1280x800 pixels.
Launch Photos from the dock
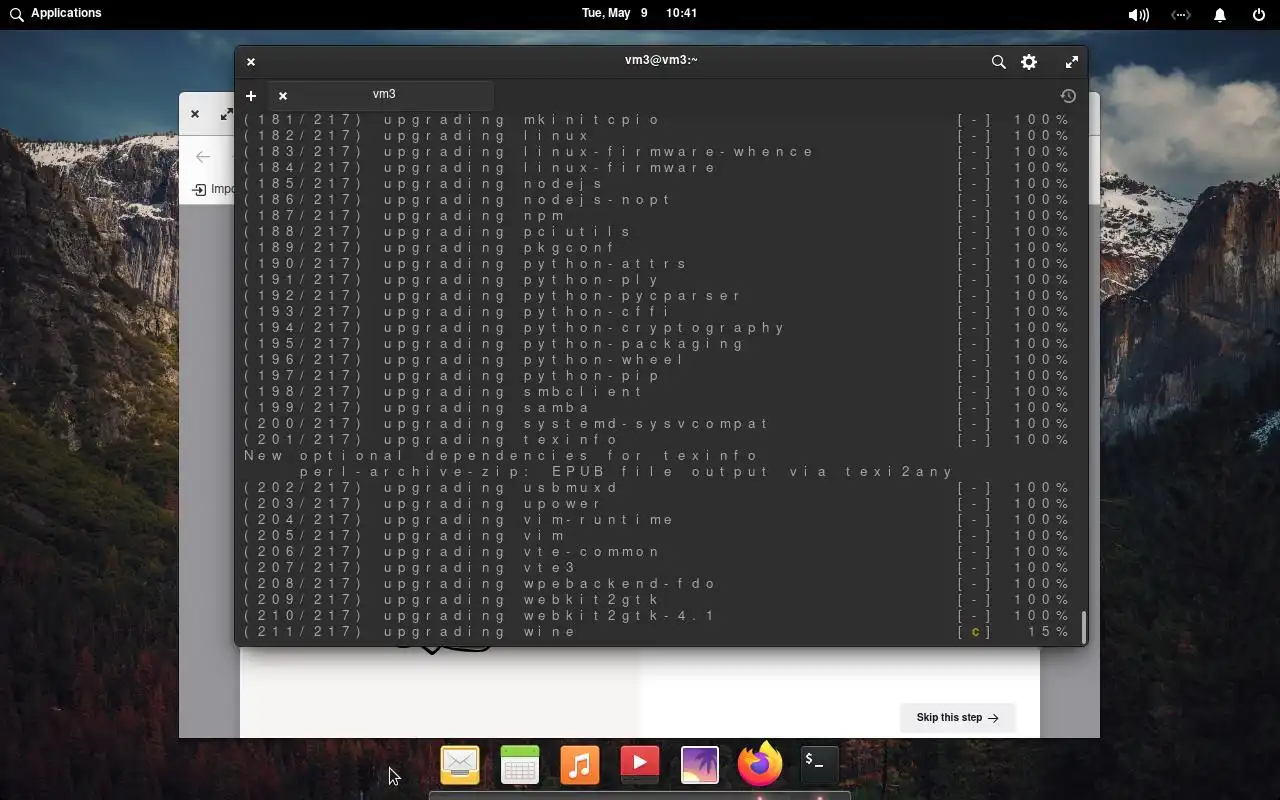tap(700, 765)
